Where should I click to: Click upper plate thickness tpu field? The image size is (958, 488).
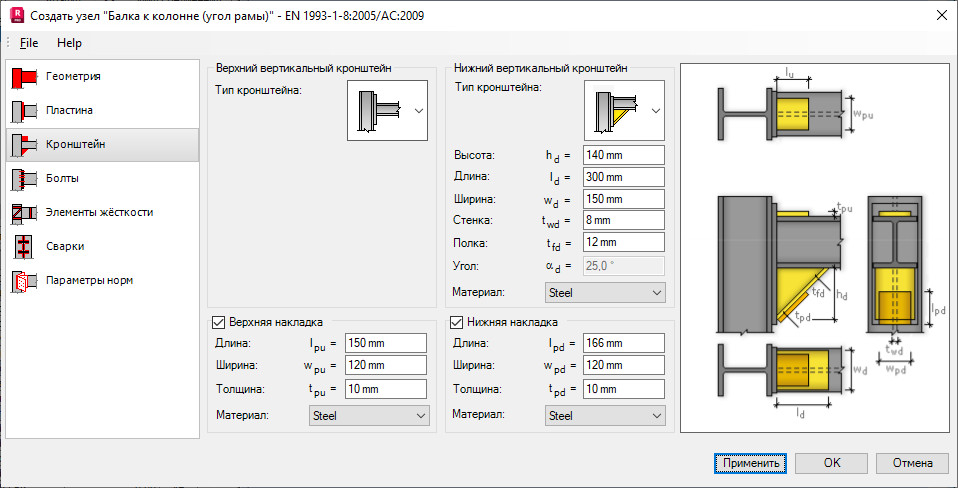click(386, 389)
